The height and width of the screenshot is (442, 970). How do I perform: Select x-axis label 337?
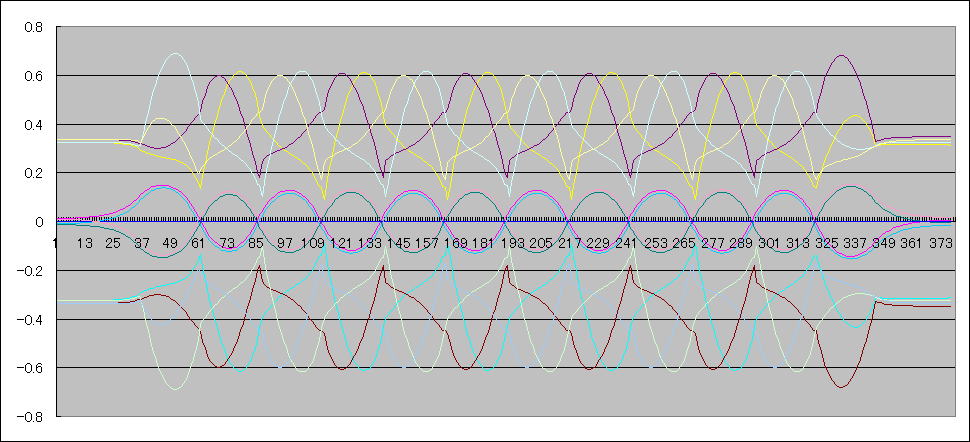coord(856,243)
